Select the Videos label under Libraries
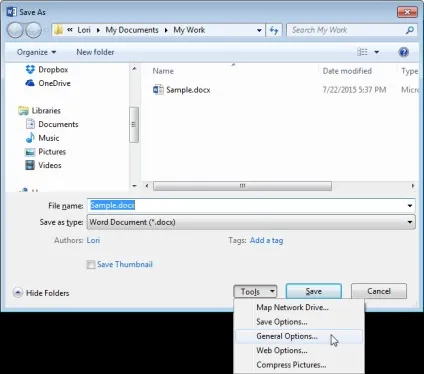The image size is (424, 374). point(50,165)
